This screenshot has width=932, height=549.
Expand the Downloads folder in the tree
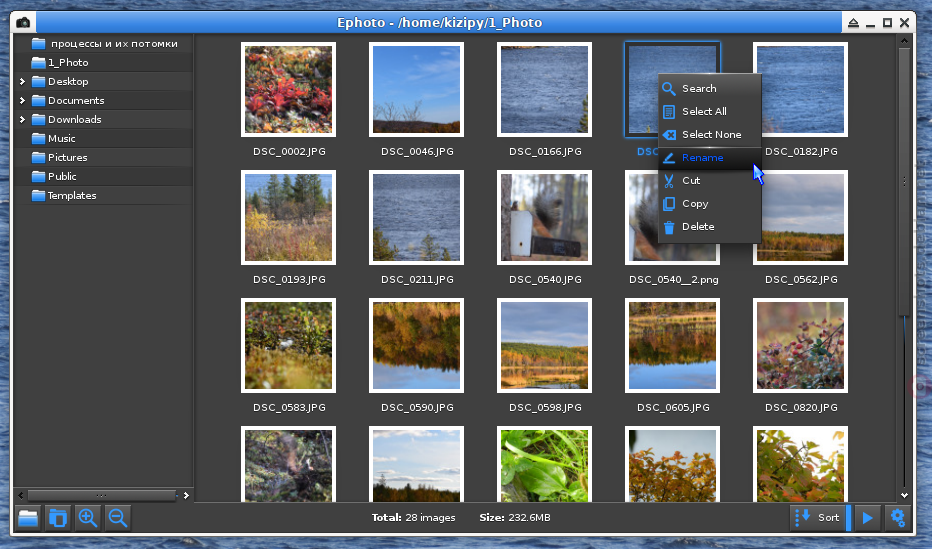pyautogui.click(x=22, y=119)
